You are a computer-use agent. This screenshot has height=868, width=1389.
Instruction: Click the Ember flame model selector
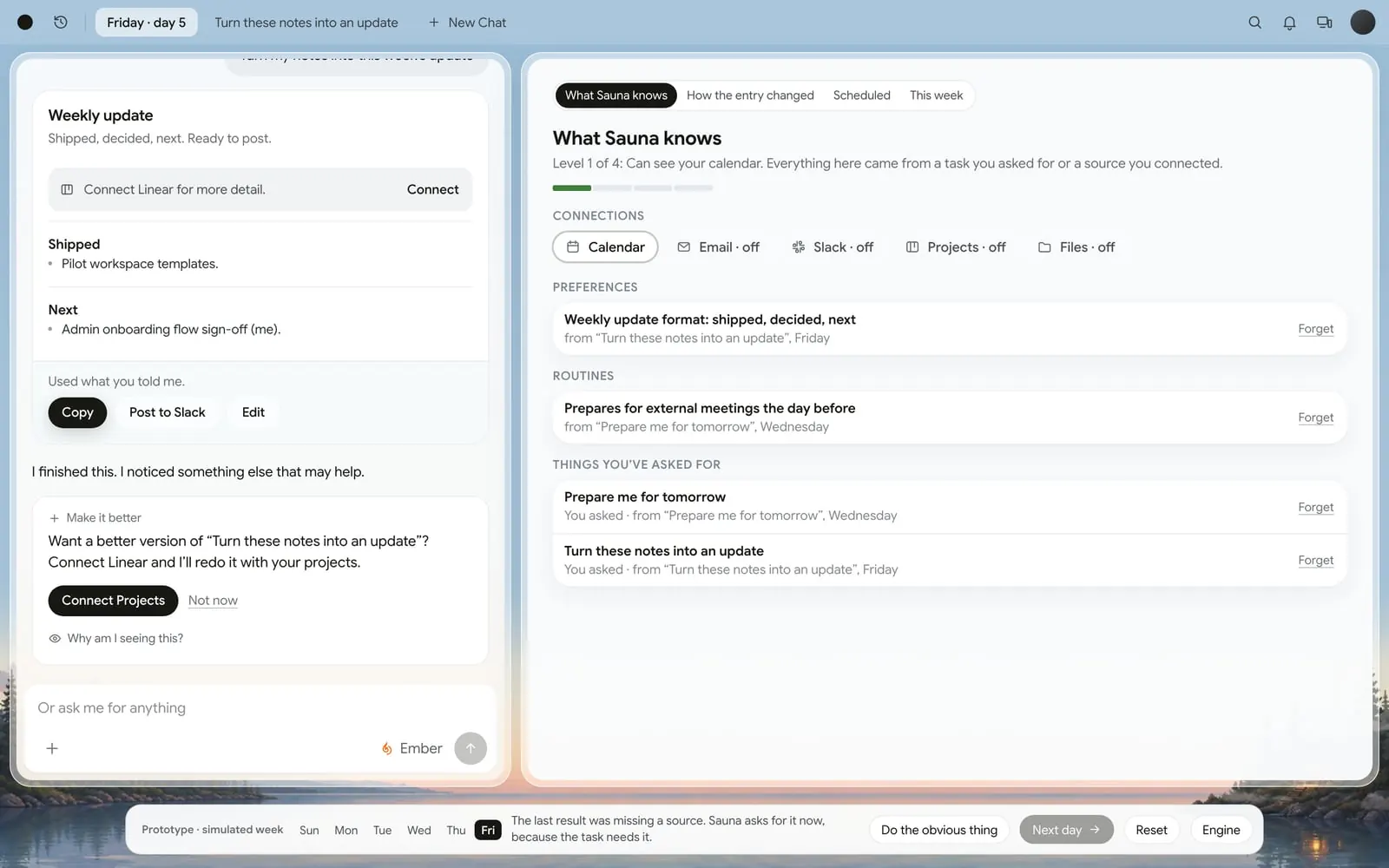[411, 748]
